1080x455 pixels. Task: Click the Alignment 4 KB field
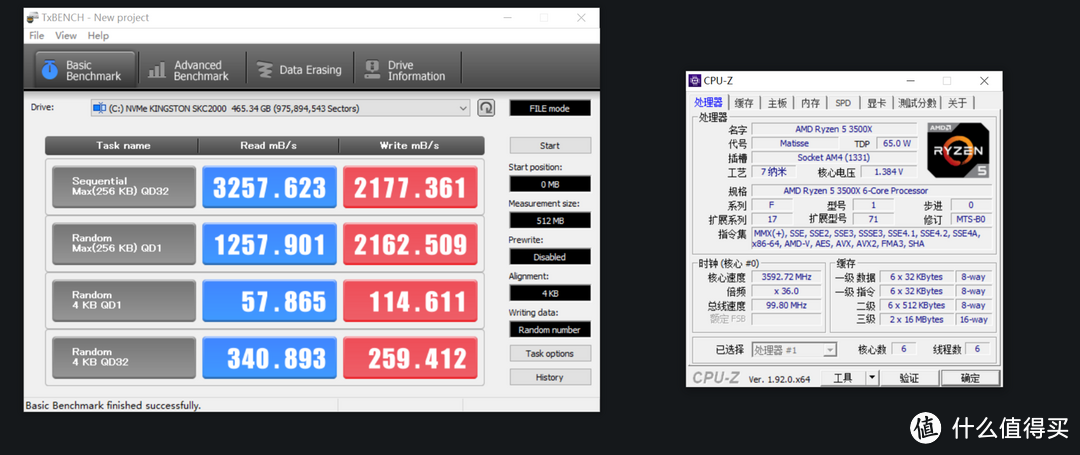(x=550, y=293)
